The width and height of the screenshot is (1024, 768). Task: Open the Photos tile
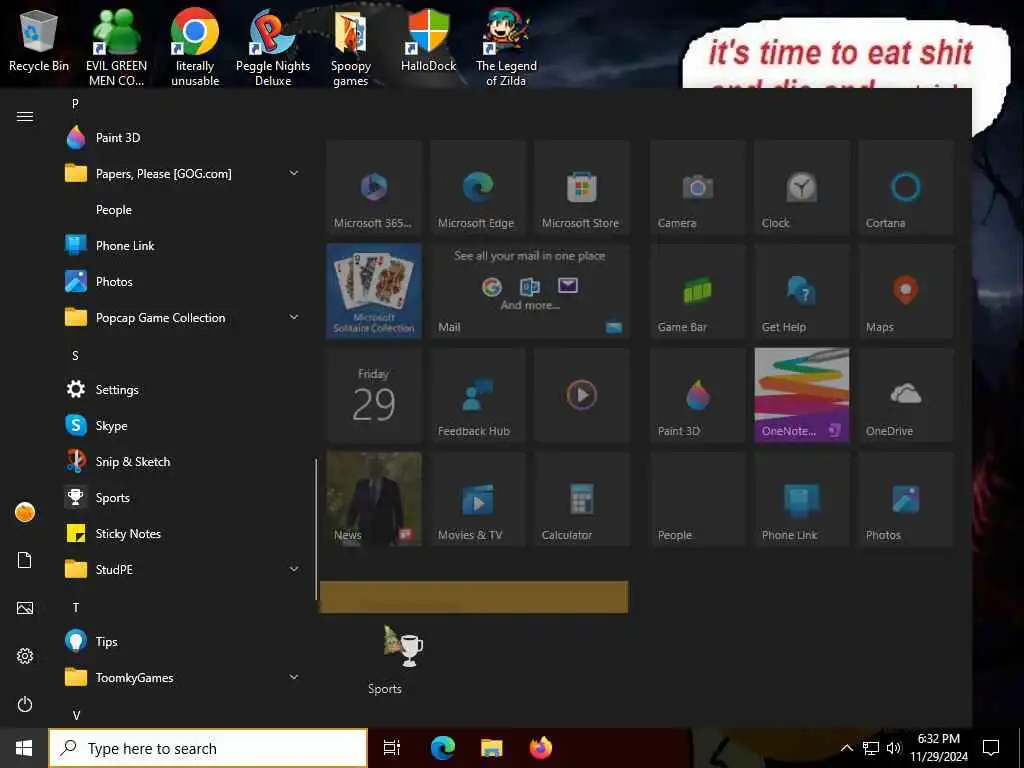point(906,499)
